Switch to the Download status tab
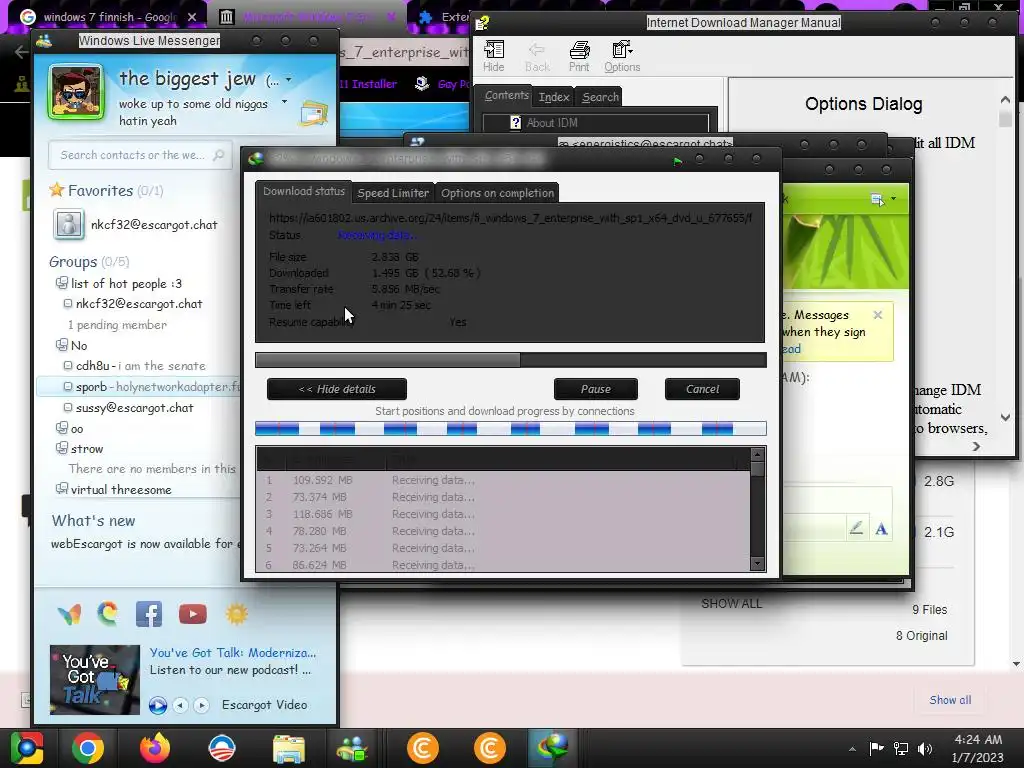Viewport: 1024px width, 768px height. [304, 191]
